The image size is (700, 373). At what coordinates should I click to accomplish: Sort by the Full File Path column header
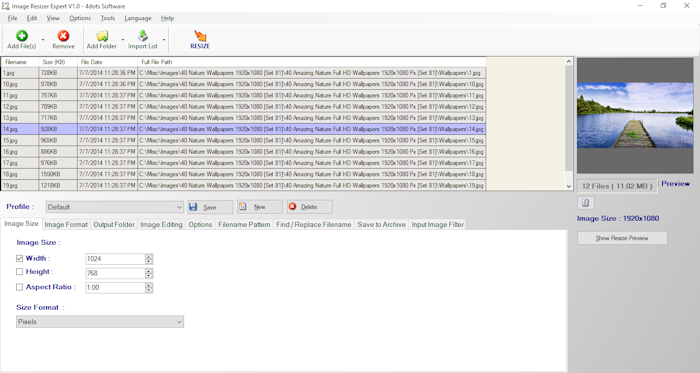pyautogui.click(x=312, y=62)
